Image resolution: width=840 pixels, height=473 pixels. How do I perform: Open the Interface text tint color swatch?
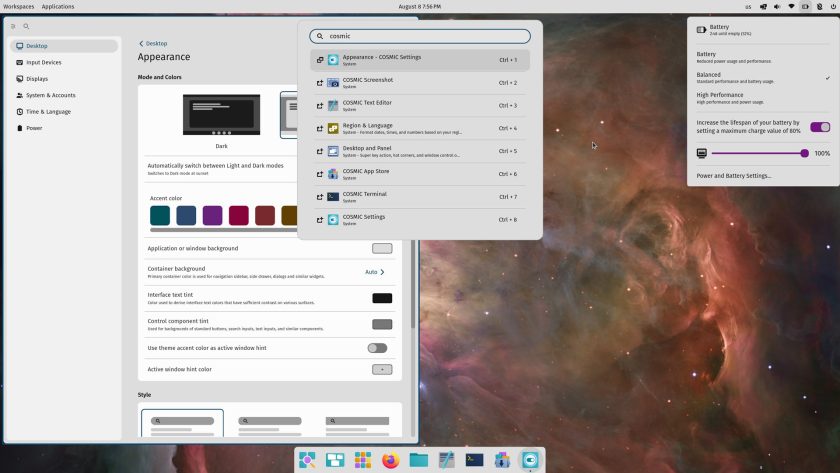coord(382,298)
